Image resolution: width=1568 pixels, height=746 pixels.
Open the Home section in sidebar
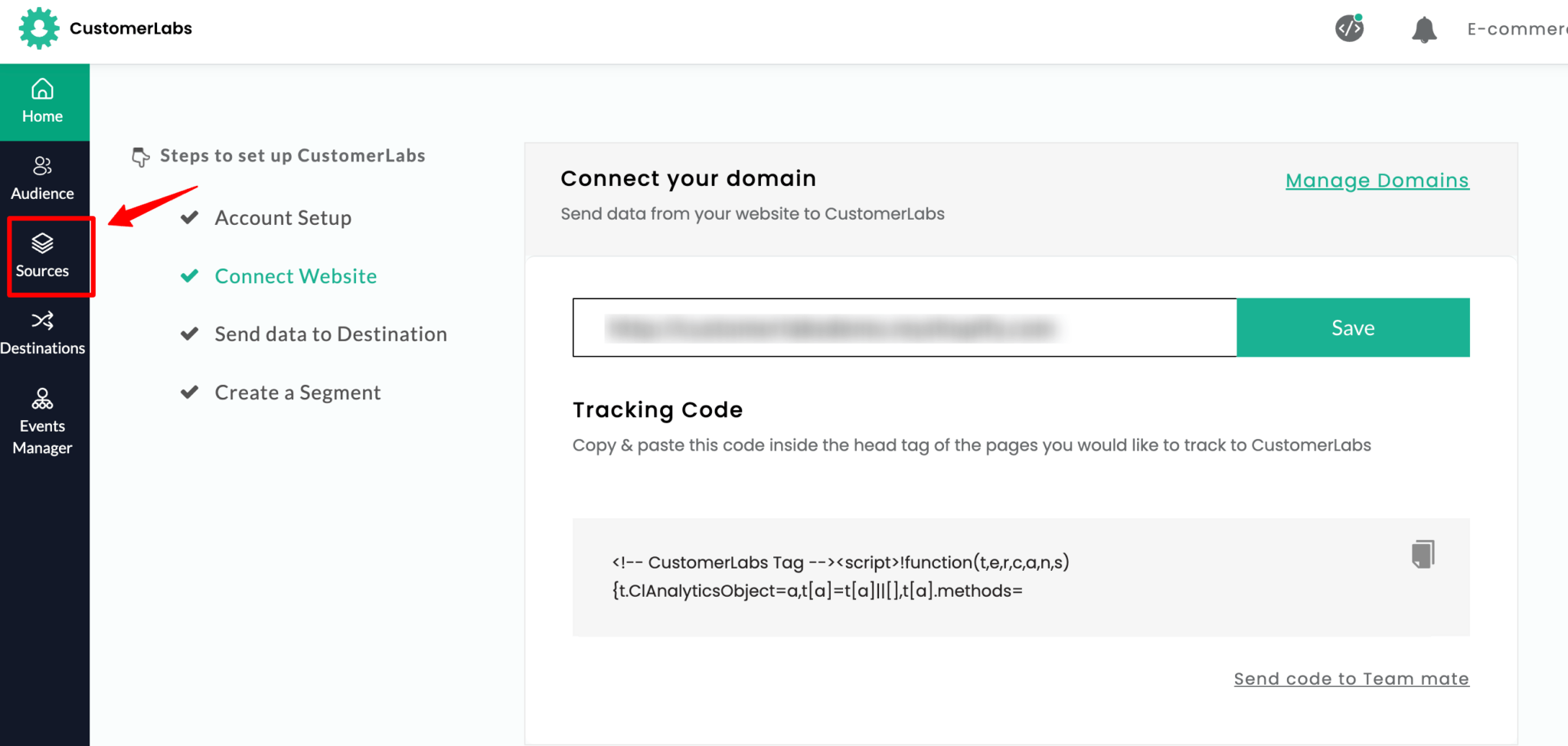pos(43,103)
